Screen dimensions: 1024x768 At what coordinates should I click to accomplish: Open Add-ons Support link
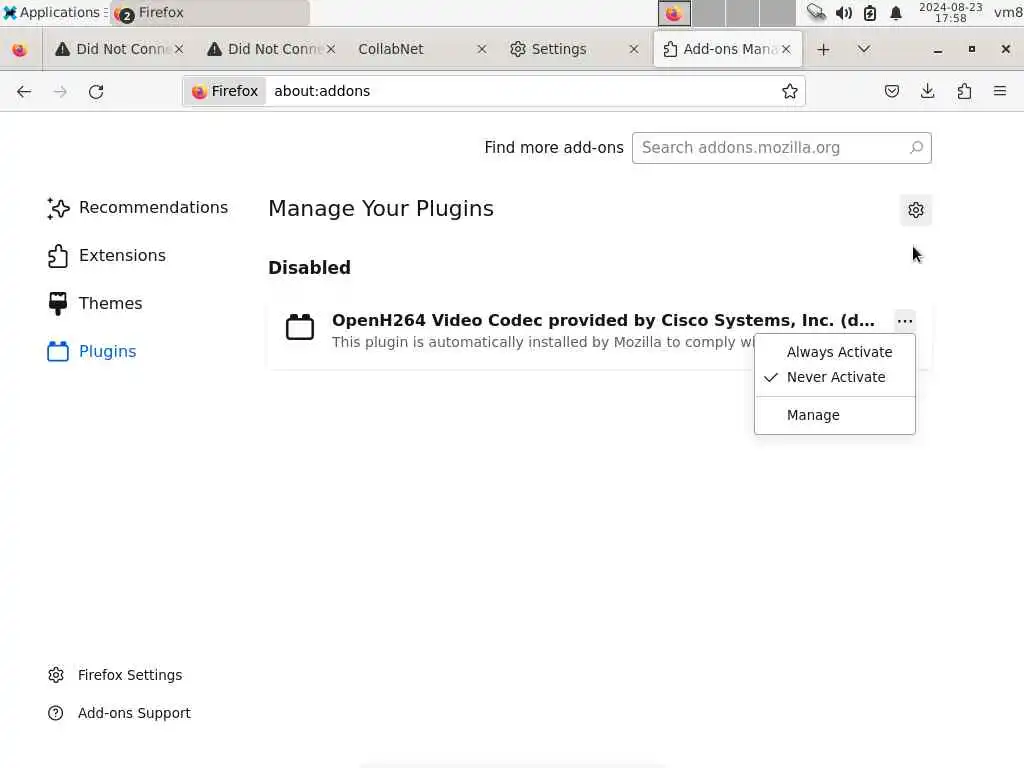click(119, 713)
